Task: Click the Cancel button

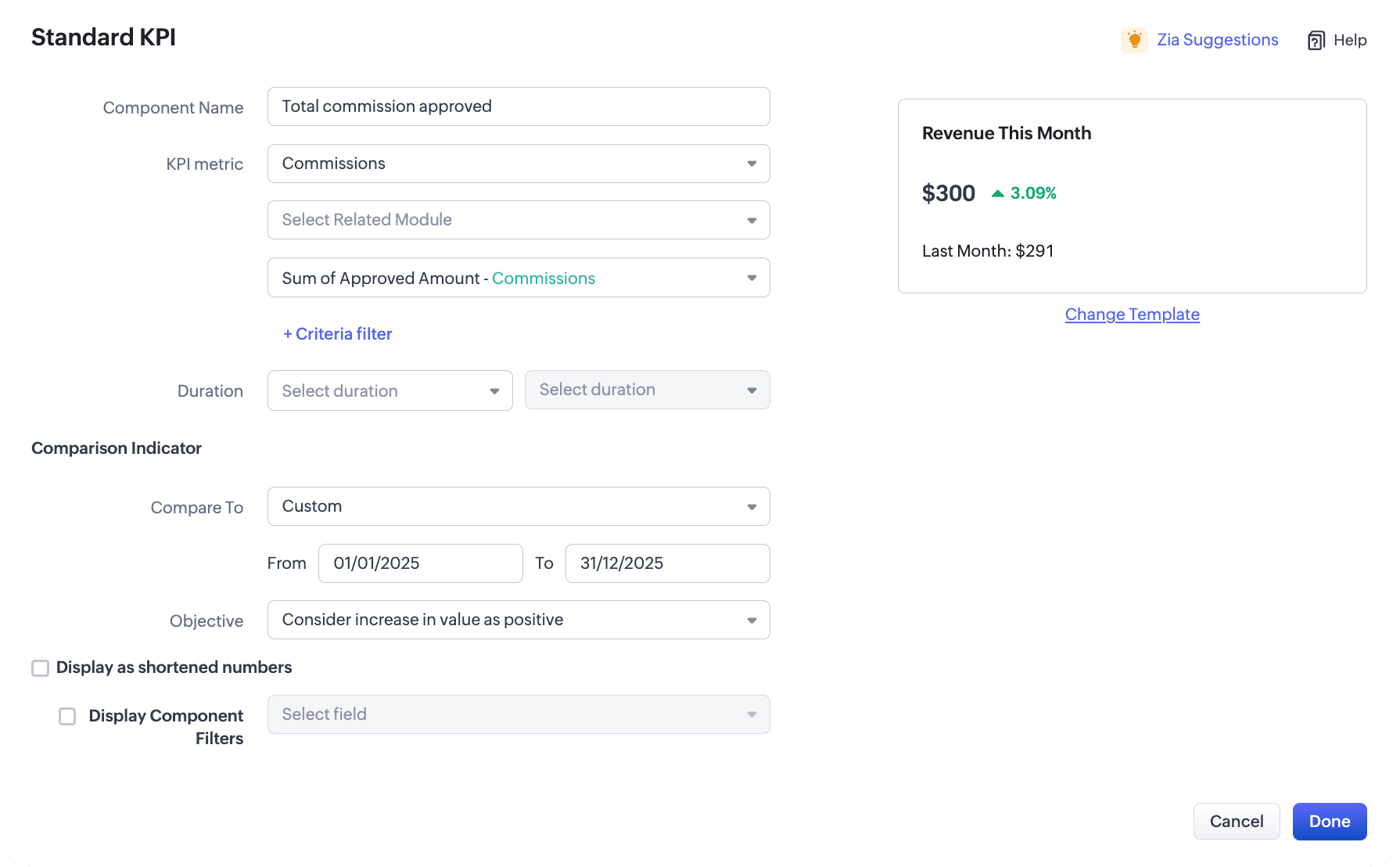Action: (x=1237, y=822)
